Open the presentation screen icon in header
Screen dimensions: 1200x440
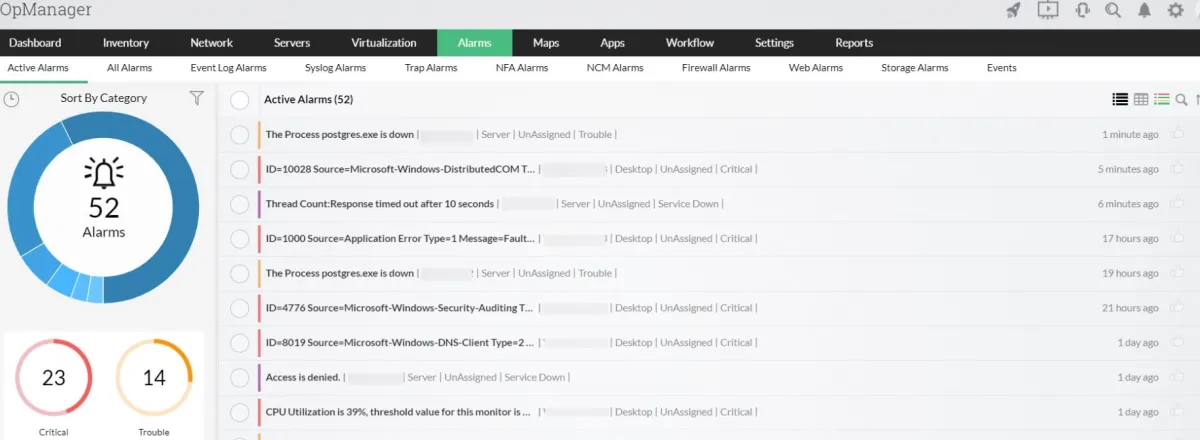pos(1047,11)
